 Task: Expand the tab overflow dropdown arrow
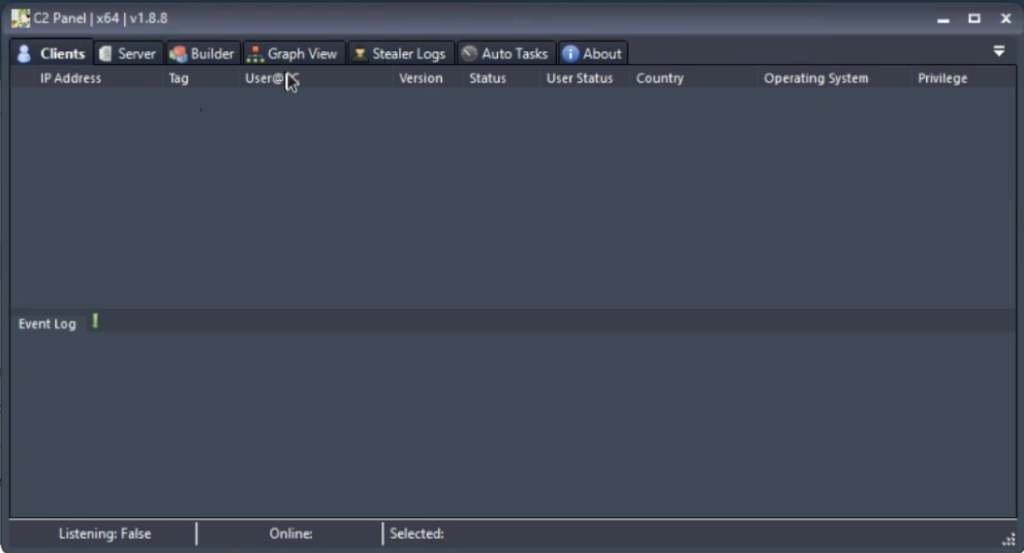(x=999, y=51)
